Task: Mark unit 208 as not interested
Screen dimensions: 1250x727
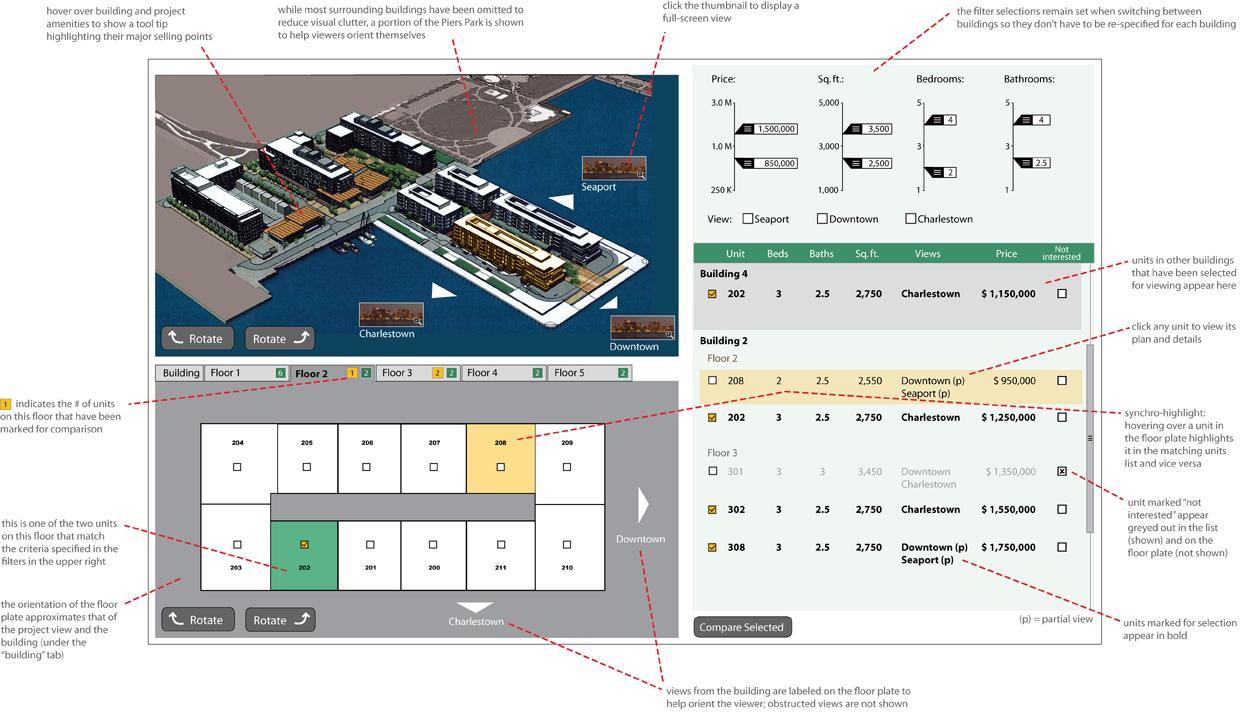Action: [x=1062, y=380]
